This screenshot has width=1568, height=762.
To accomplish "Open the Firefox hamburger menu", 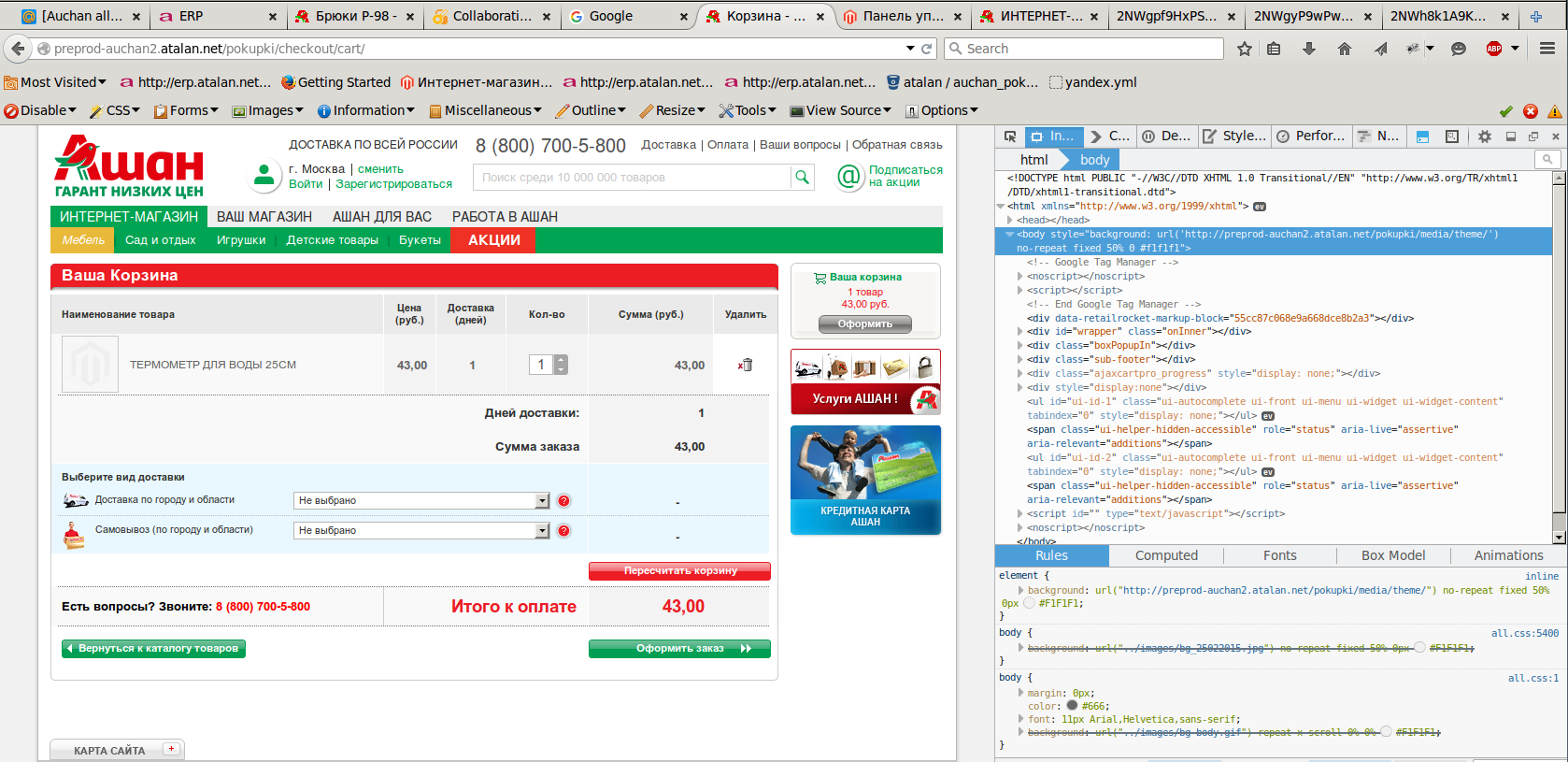I will [x=1547, y=49].
